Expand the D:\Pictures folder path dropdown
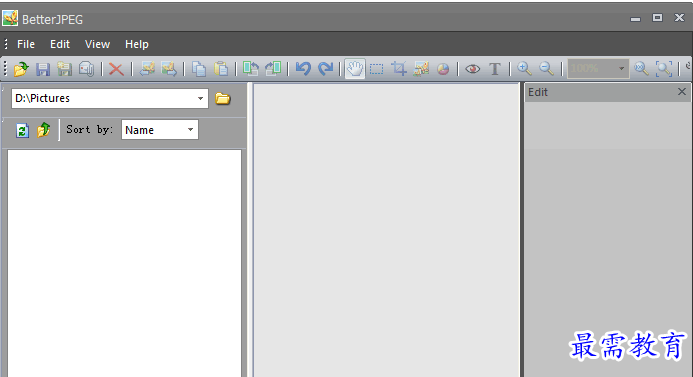 [x=201, y=99]
